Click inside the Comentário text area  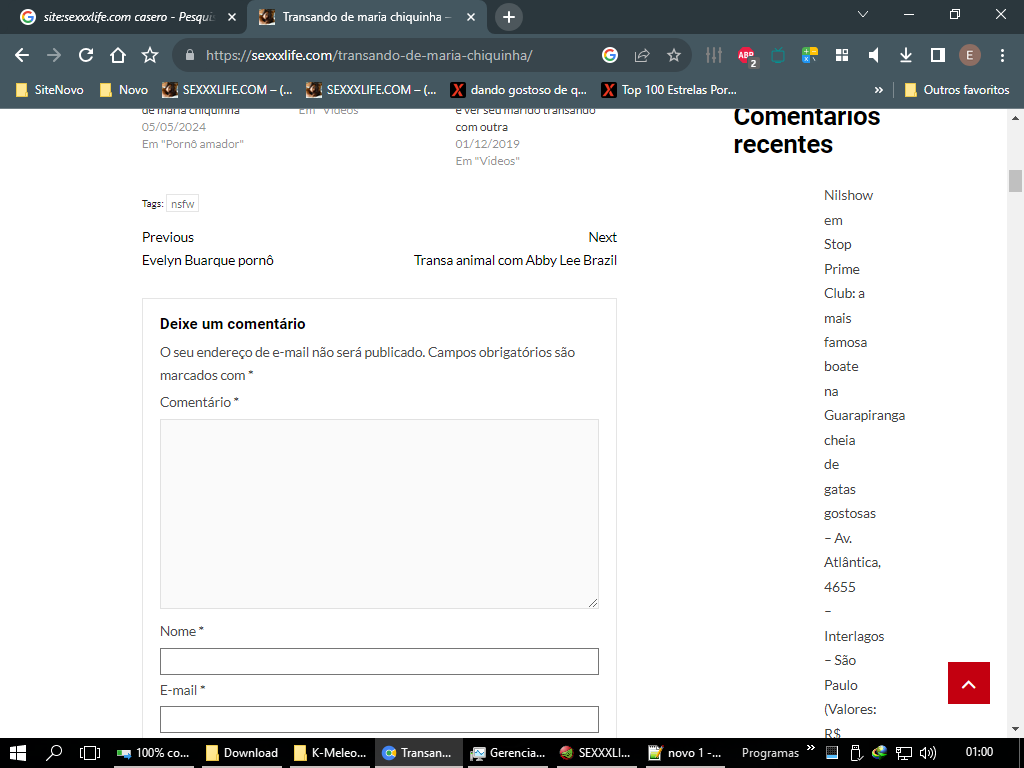[379, 513]
